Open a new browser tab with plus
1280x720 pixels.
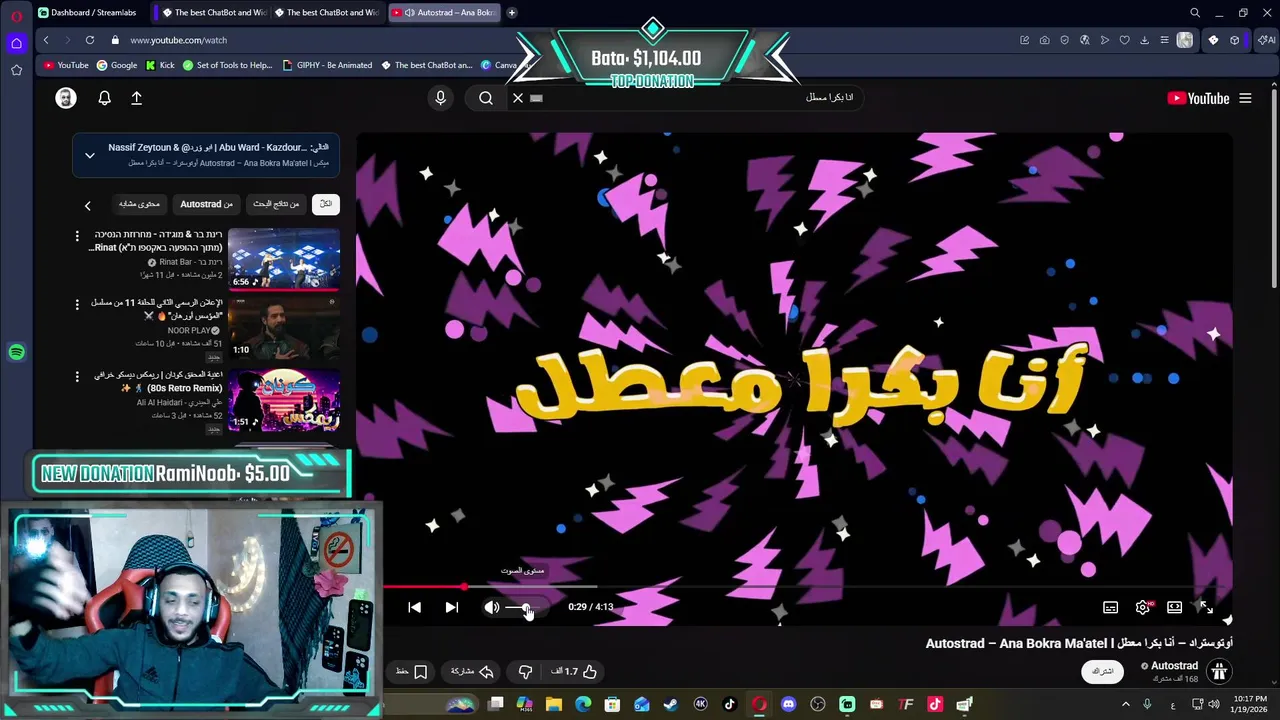512,12
